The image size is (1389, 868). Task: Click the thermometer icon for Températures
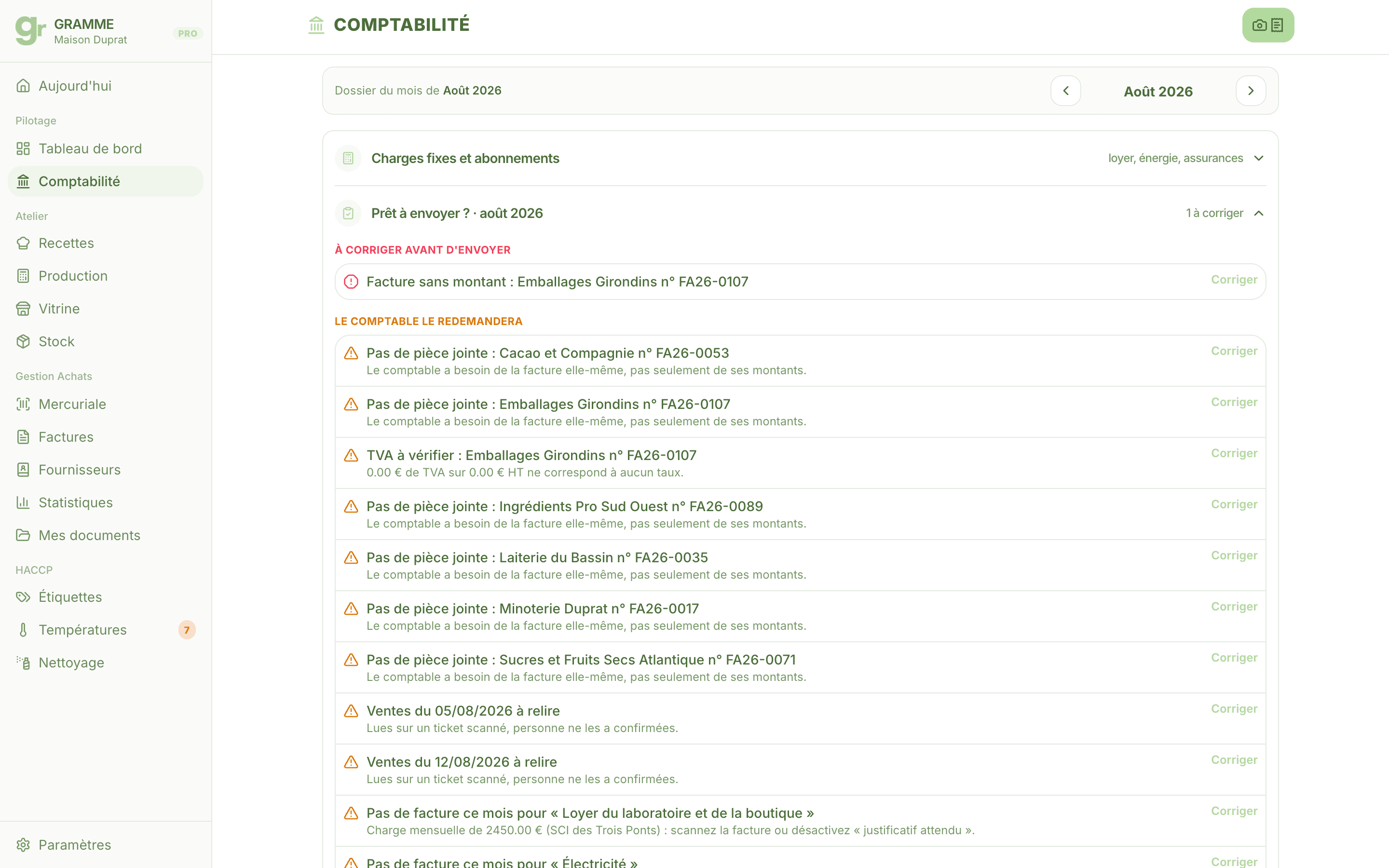click(23, 630)
